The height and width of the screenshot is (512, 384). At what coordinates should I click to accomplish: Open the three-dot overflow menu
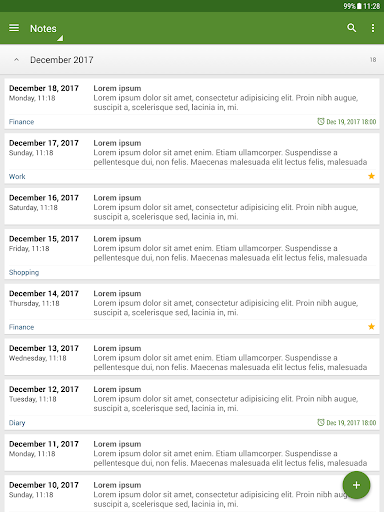pyautogui.click(x=373, y=28)
